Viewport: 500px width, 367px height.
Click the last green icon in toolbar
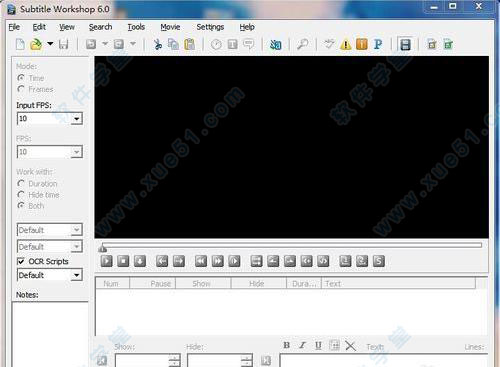click(448, 44)
